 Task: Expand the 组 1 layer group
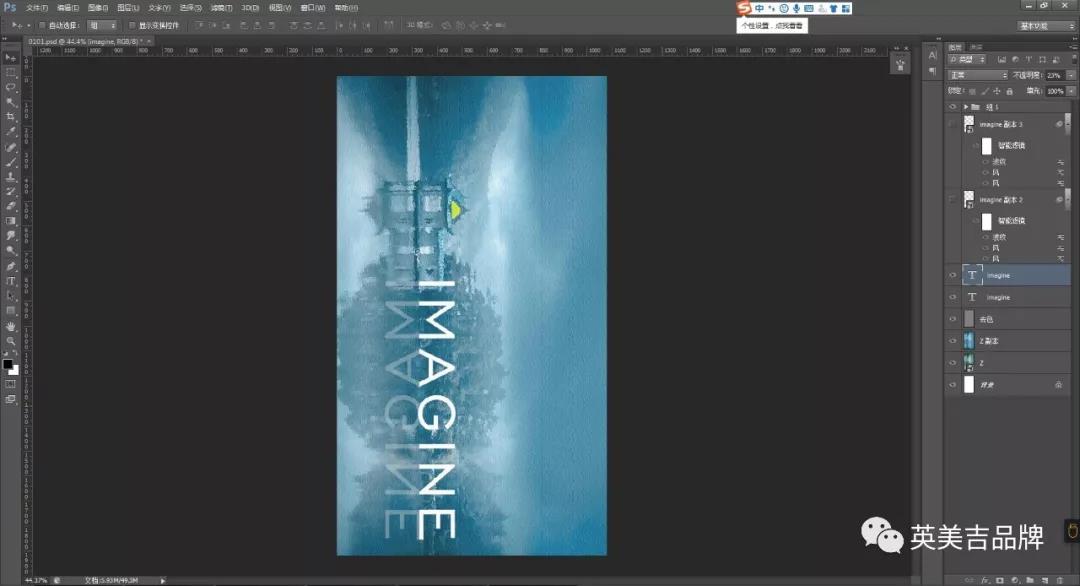(966, 107)
